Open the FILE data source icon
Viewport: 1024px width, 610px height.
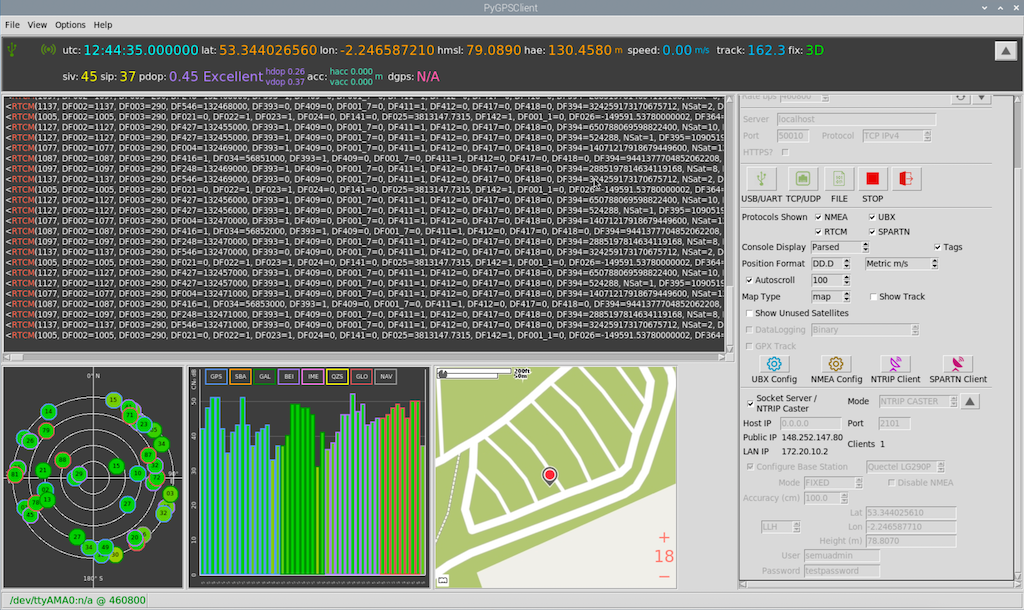point(839,179)
